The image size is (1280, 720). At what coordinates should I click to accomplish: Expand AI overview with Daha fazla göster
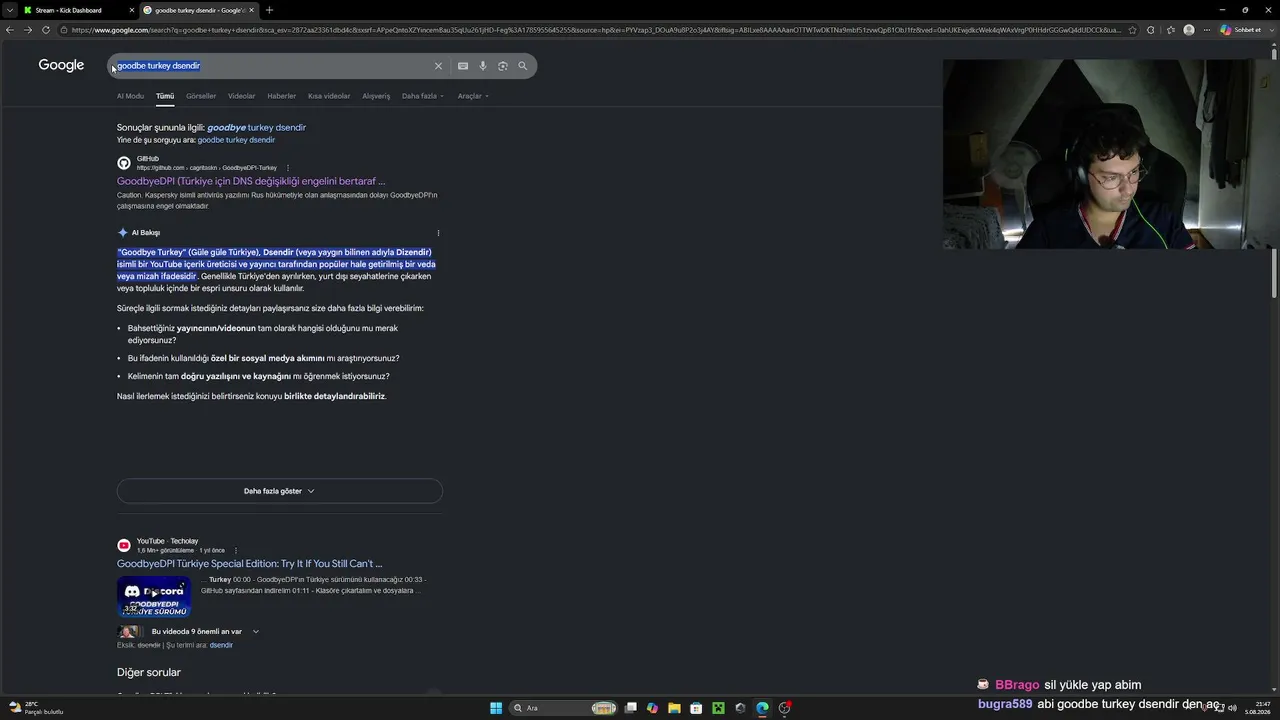[280, 491]
